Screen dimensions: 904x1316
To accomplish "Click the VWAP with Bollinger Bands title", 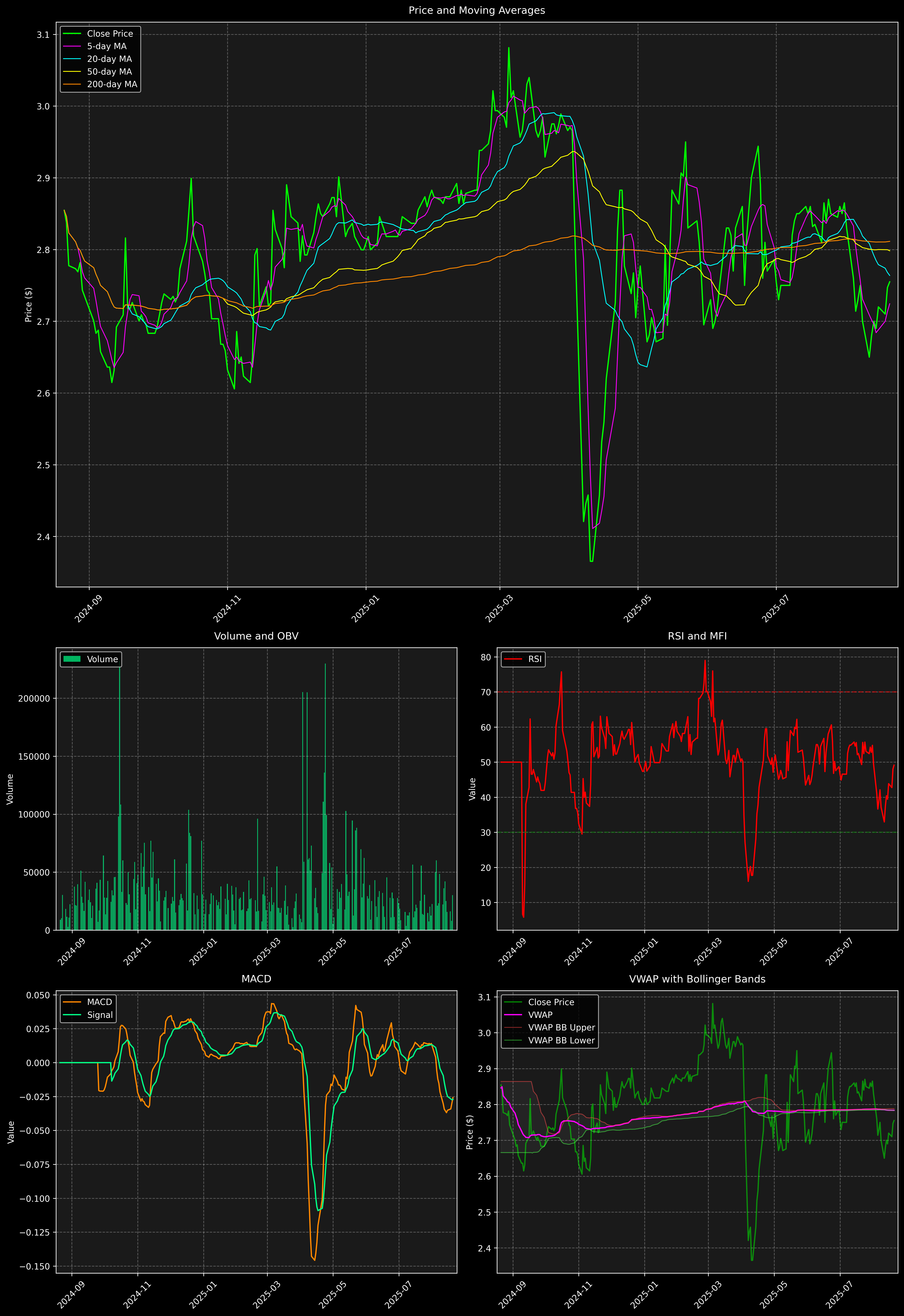I will (x=697, y=979).
